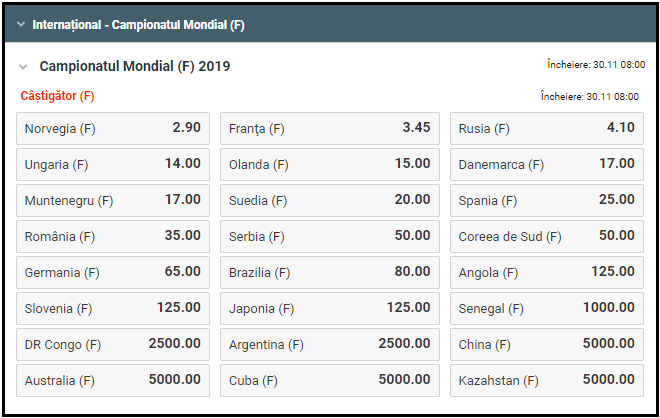Choose România (F) at 35.00
The width and height of the screenshot is (660, 418).
coord(113,236)
